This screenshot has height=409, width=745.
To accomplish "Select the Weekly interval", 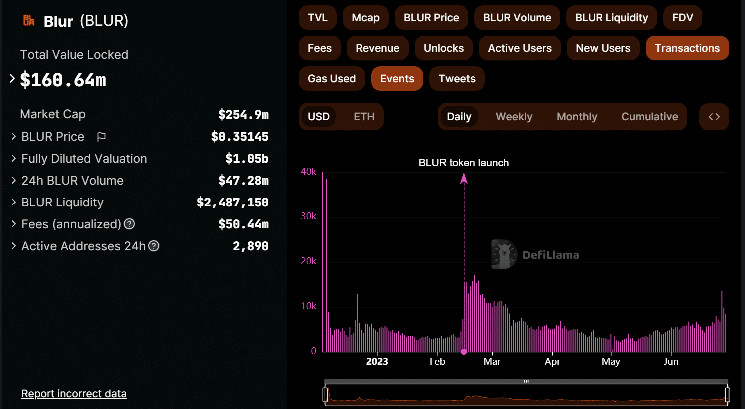I will pos(514,116).
